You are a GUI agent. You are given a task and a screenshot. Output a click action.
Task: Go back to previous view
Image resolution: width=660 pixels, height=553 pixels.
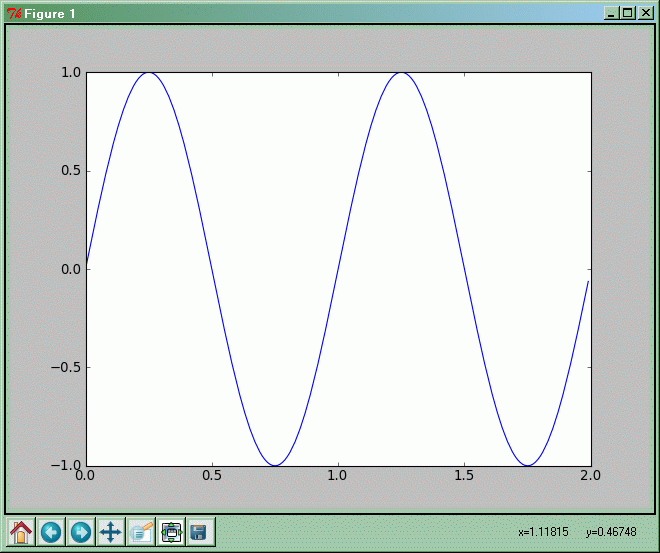click(x=51, y=532)
